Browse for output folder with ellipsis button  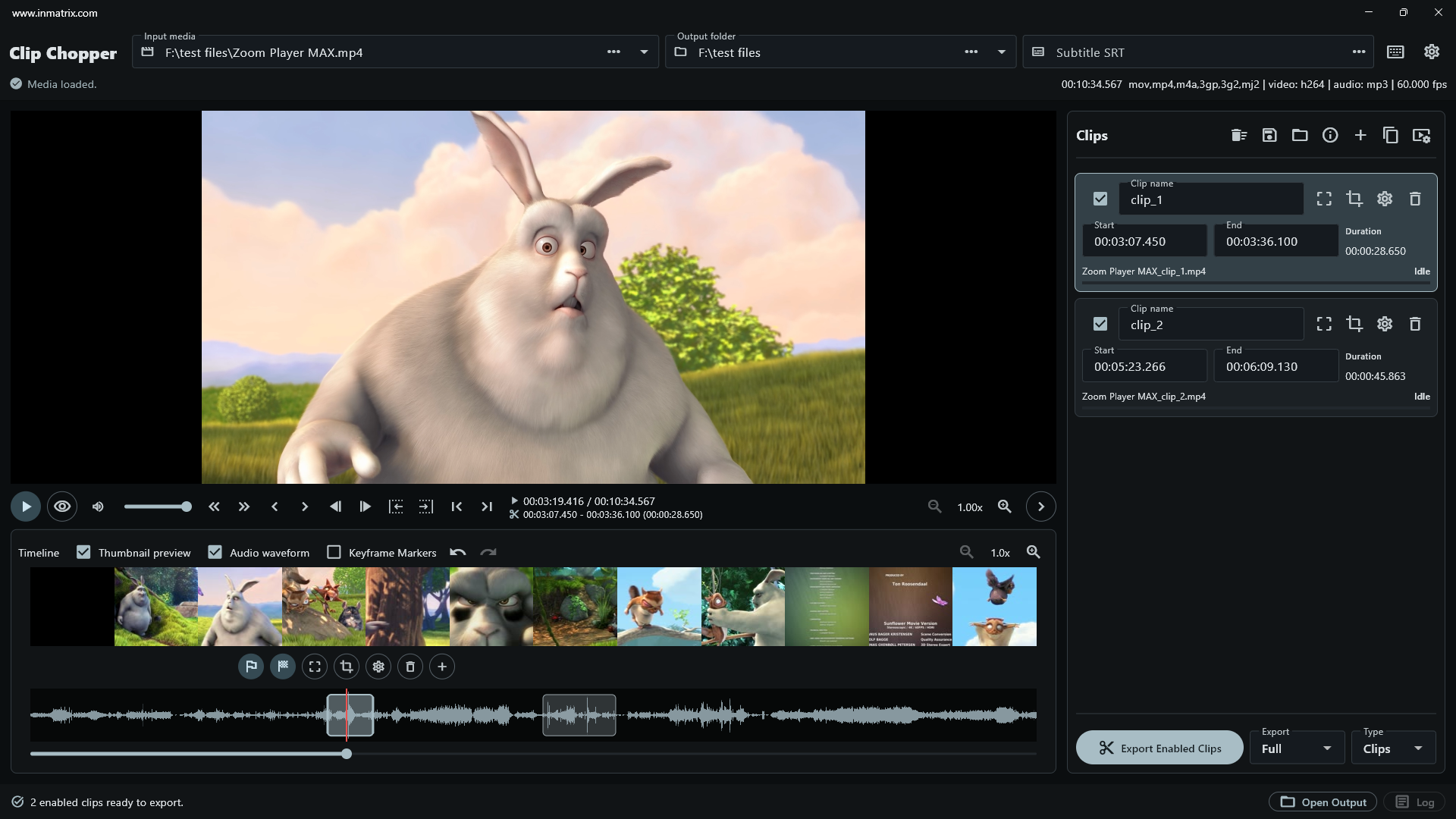[971, 52]
